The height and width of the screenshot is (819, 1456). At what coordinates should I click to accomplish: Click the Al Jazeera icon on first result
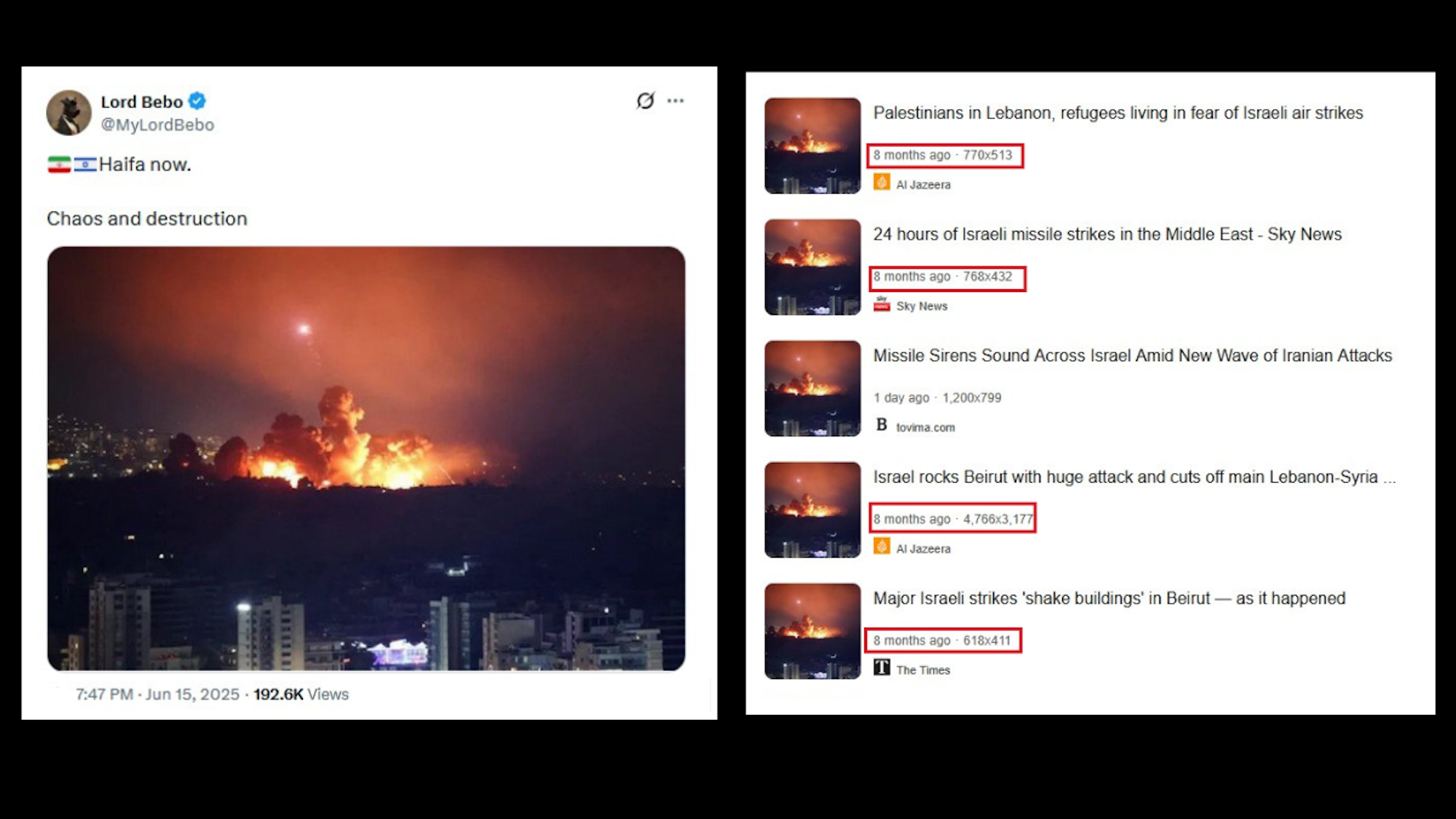coord(882,183)
